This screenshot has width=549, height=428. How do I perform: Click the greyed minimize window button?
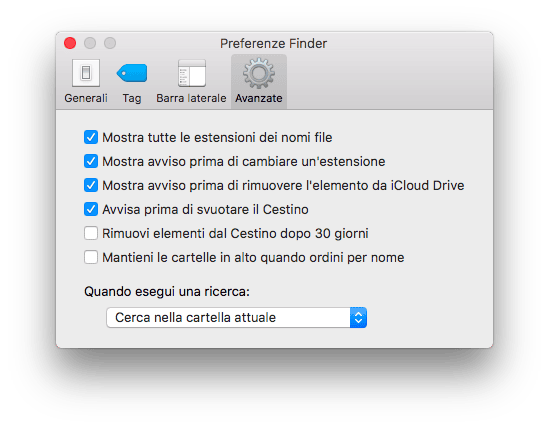tap(90, 43)
